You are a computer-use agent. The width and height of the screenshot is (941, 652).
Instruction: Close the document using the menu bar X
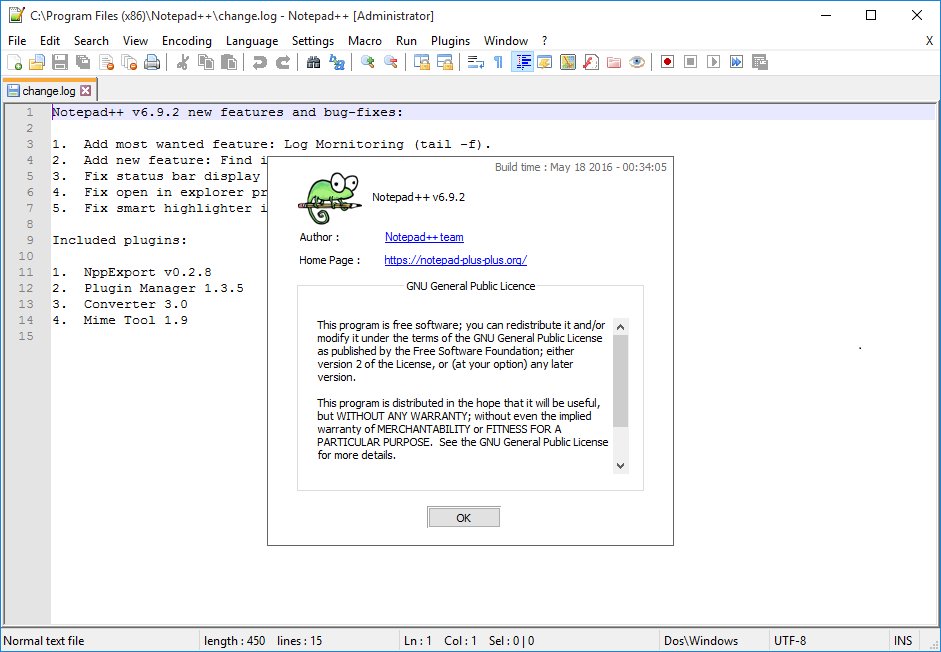[929, 41]
